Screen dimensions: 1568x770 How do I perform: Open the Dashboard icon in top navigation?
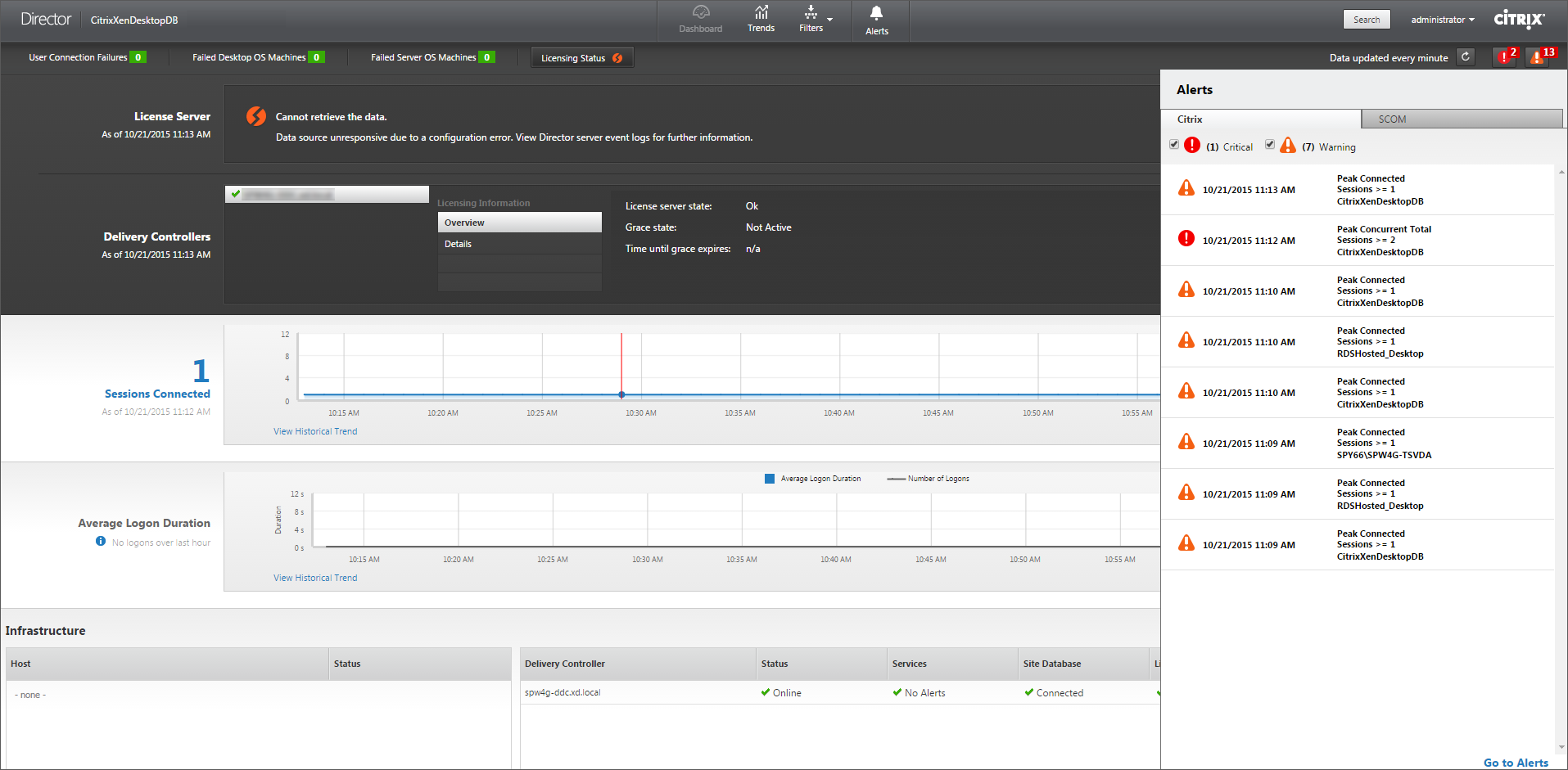coord(700,13)
